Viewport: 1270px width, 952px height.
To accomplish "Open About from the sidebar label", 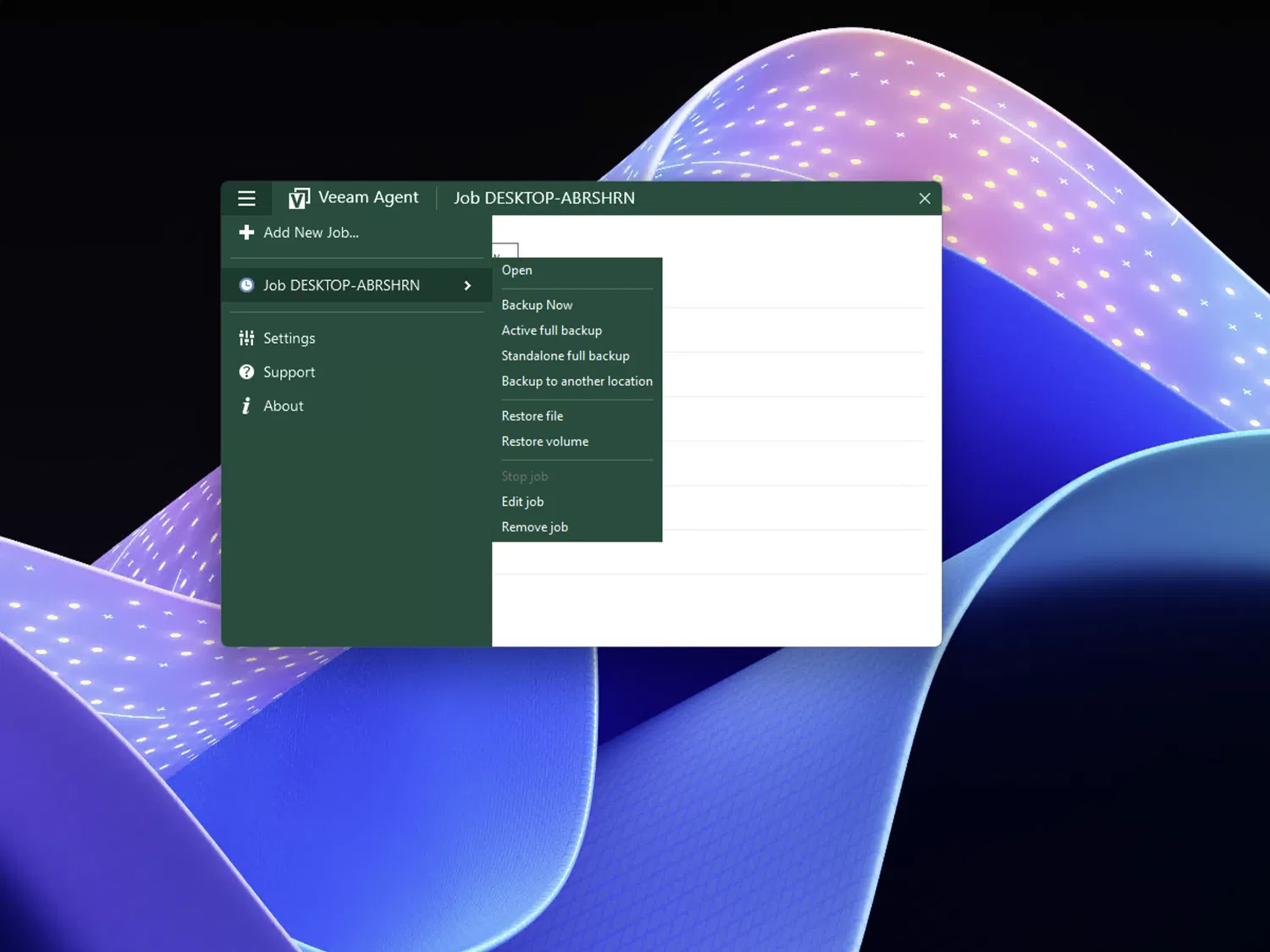I will point(283,405).
